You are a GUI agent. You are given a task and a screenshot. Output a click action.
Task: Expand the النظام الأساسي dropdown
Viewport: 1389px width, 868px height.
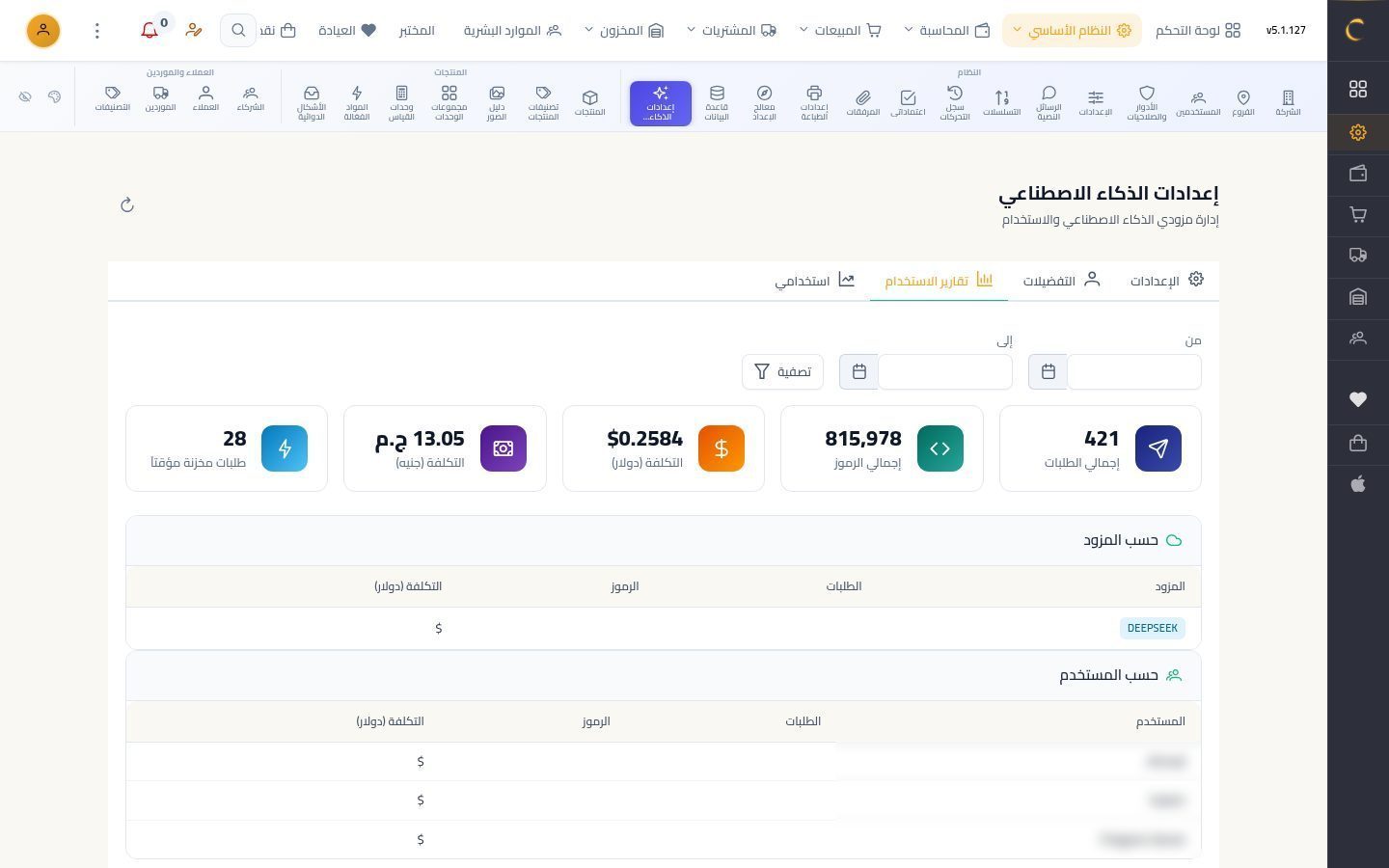1072,31
